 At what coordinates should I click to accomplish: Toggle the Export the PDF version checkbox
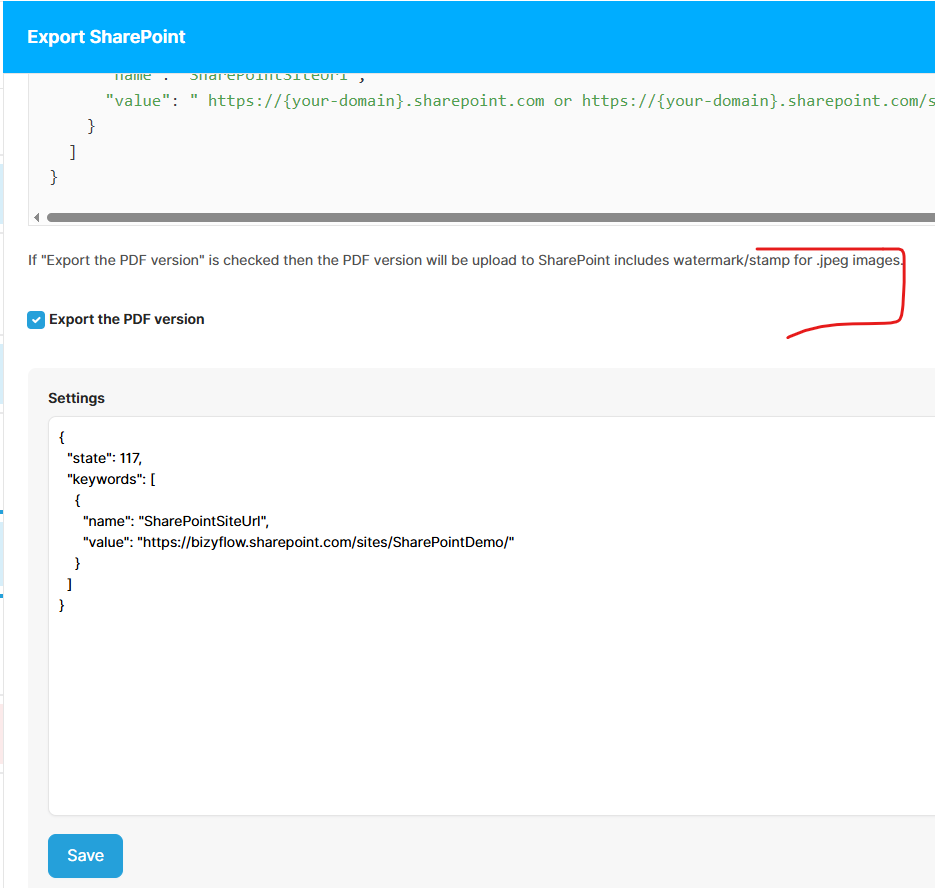[x=36, y=320]
